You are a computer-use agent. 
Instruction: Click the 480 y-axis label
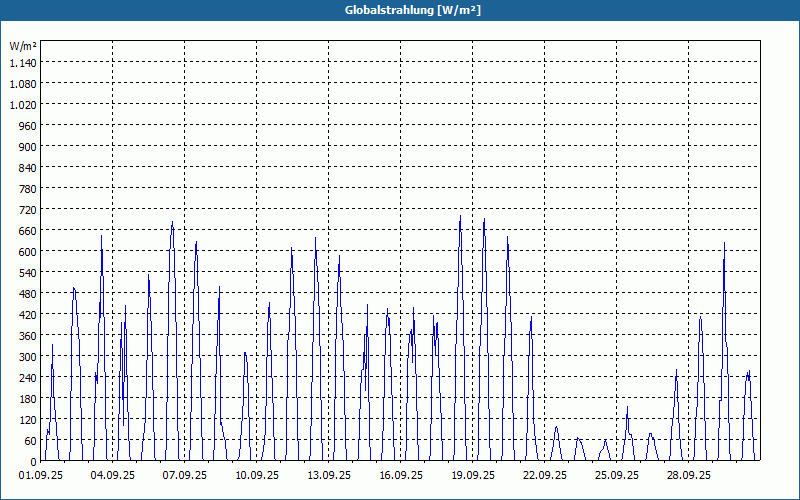(28, 293)
